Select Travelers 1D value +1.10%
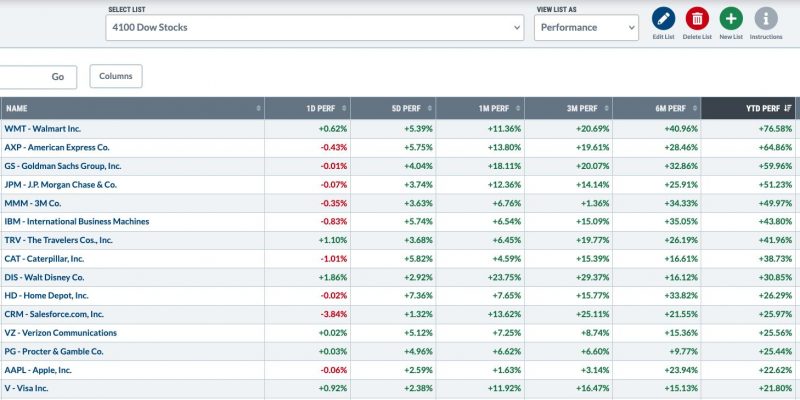Image resolution: width=800 pixels, height=400 pixels. 333,240
